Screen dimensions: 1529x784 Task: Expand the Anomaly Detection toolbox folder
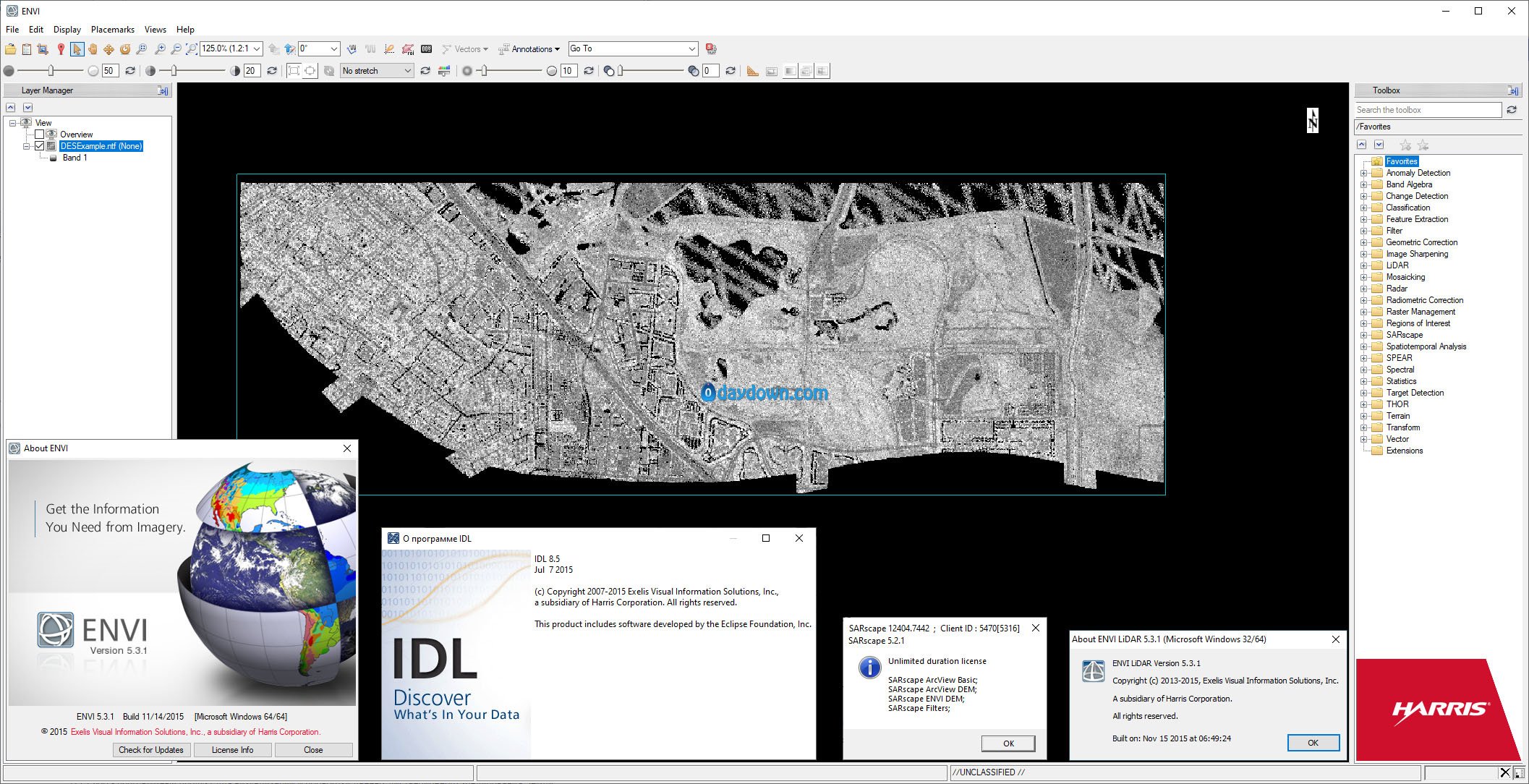click(x=1363, y=173)
